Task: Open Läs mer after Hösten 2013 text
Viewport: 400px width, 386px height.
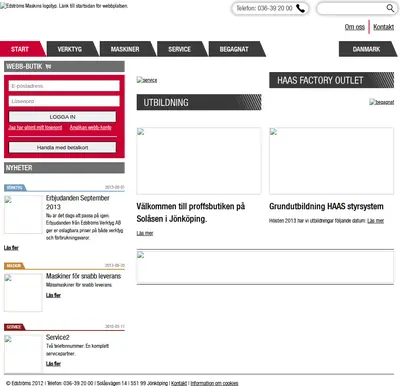Action: click(375, 221)
